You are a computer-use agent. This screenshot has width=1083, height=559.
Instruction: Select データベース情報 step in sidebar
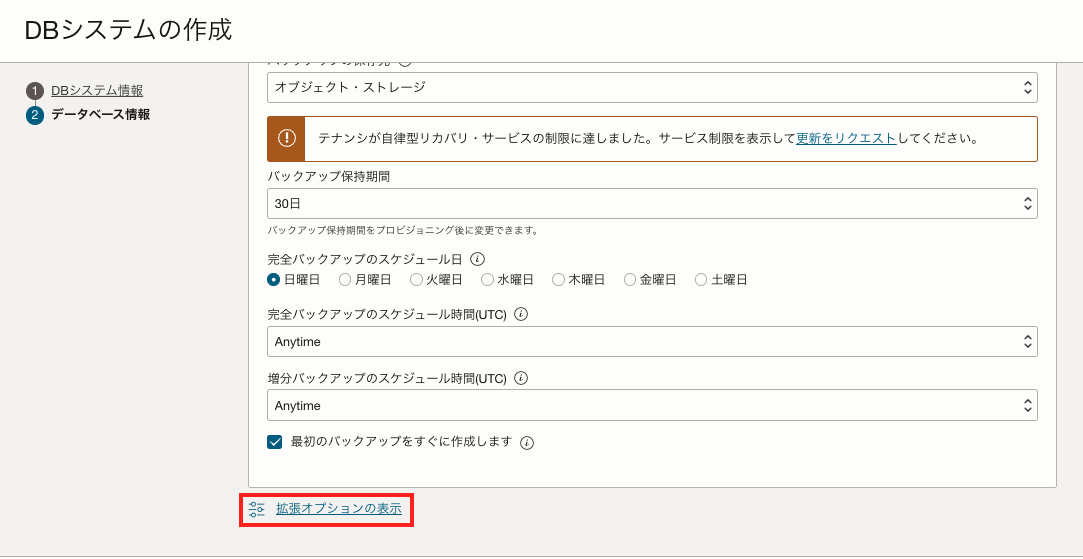[x=101, y=115]
